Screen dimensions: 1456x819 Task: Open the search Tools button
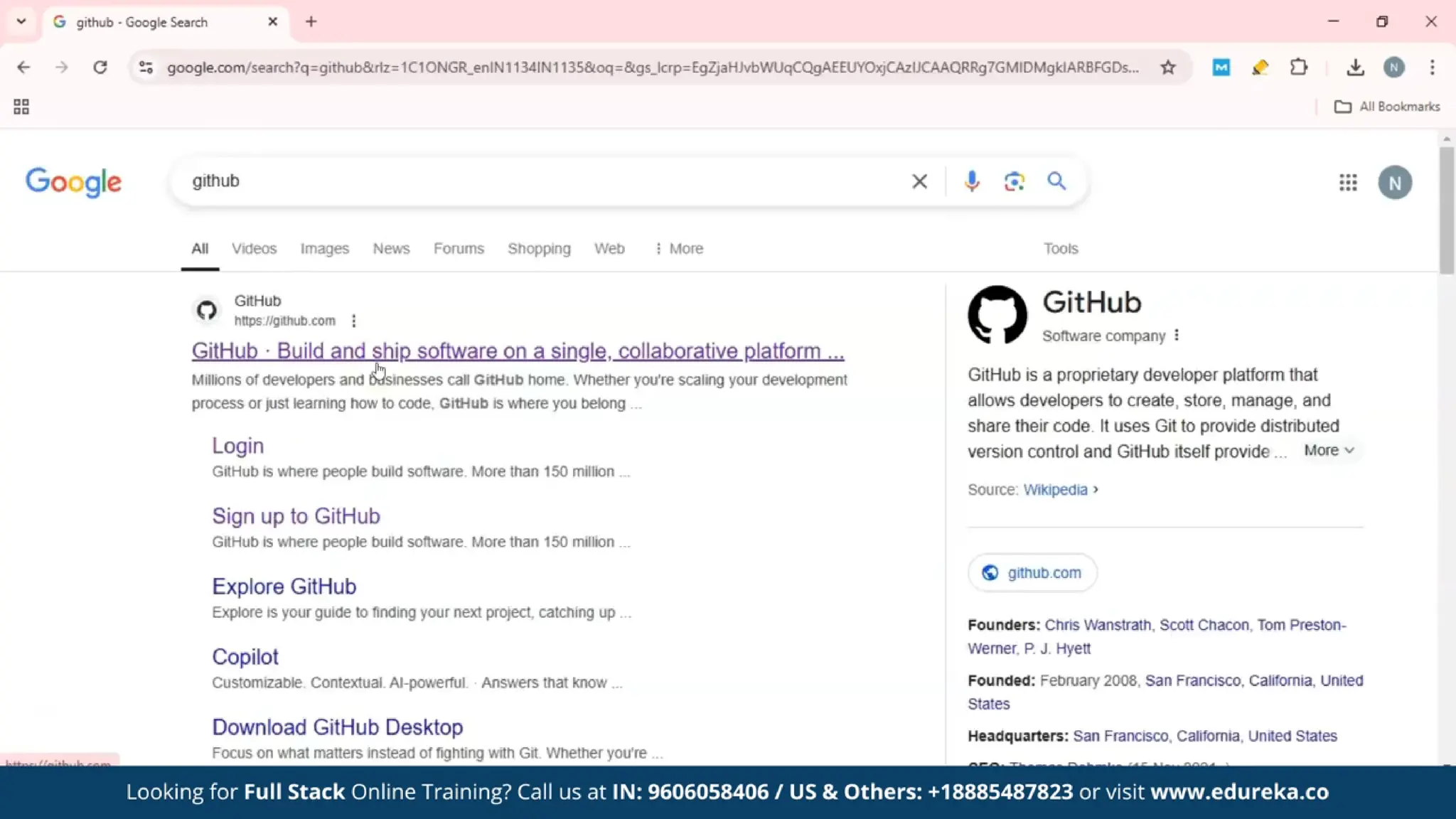pos(1061,249)
